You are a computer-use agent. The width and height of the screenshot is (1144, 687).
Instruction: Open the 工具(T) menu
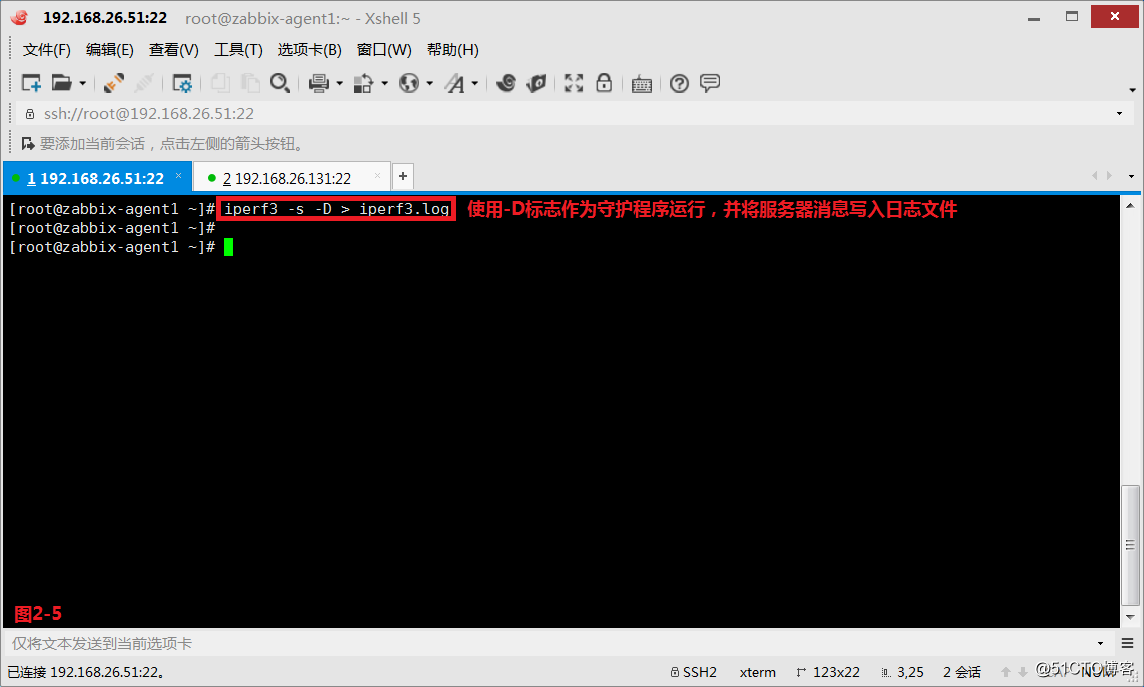click(x=238, y=50)
